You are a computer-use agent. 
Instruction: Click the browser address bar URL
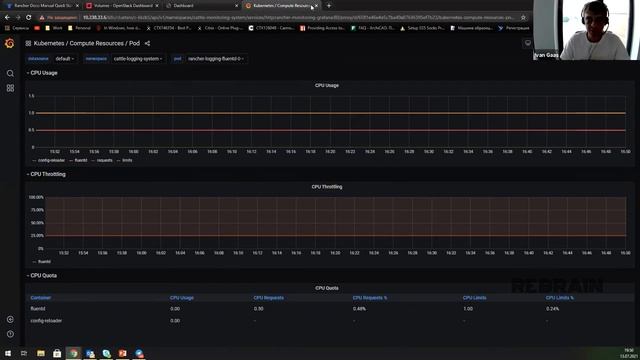298,18
